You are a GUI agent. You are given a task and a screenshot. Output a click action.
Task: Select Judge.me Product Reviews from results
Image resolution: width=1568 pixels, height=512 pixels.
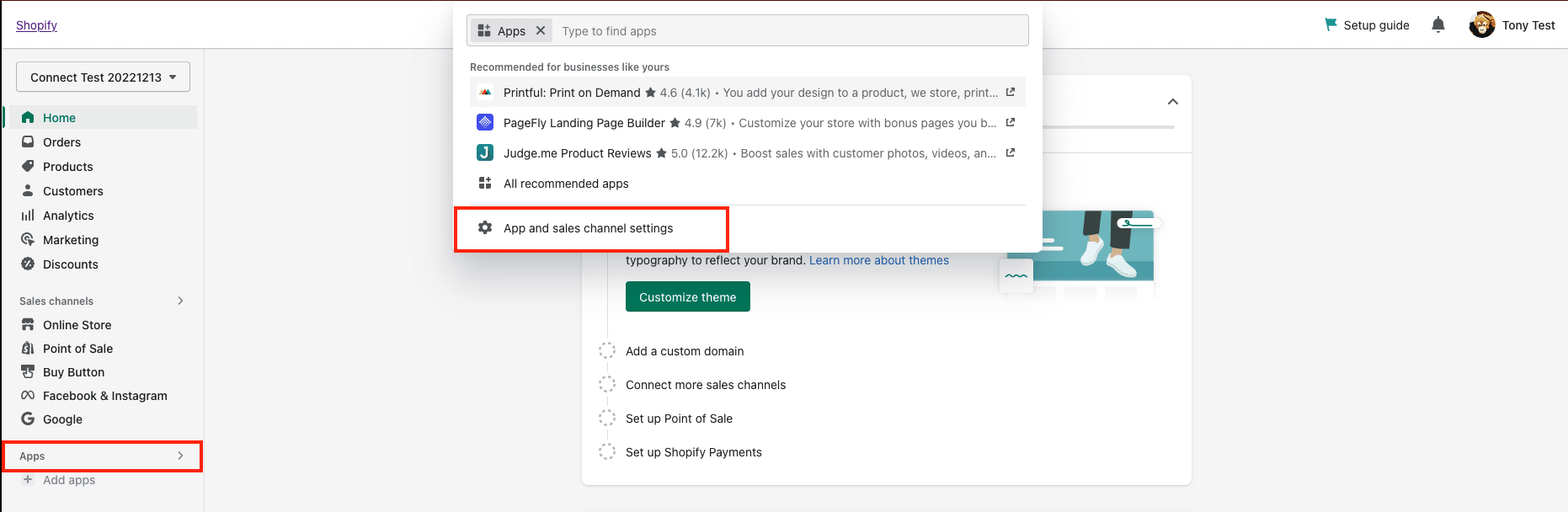(x=748, y=153)
